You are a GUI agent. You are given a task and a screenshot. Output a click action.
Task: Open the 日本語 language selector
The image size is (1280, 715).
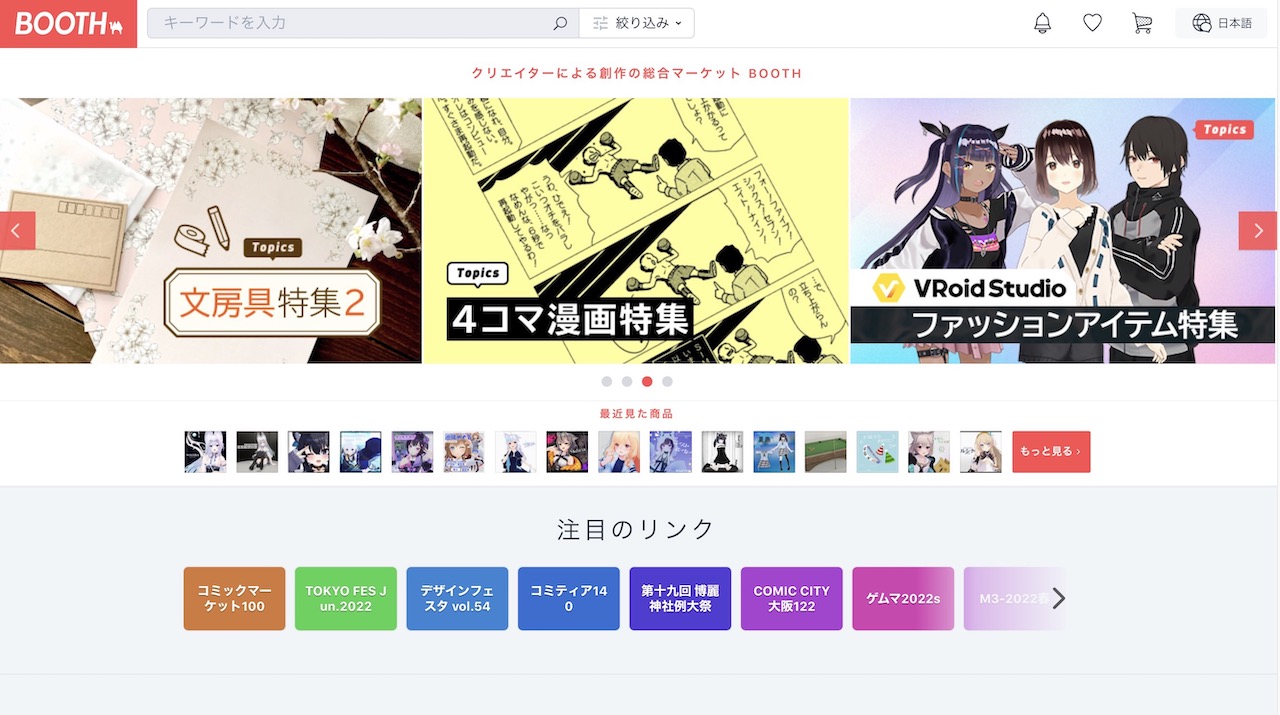click(x=1222, y=23)
